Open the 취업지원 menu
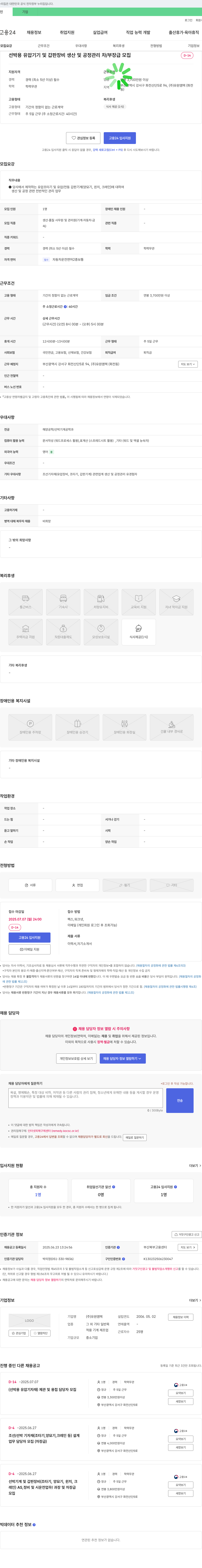202x1568 pixels. click(x=67, y=32)
